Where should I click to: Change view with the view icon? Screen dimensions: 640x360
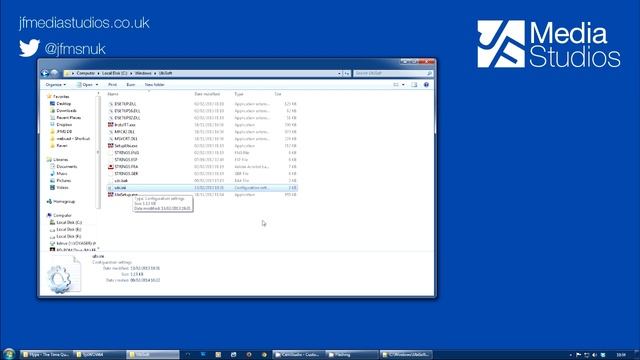point(396,84)
